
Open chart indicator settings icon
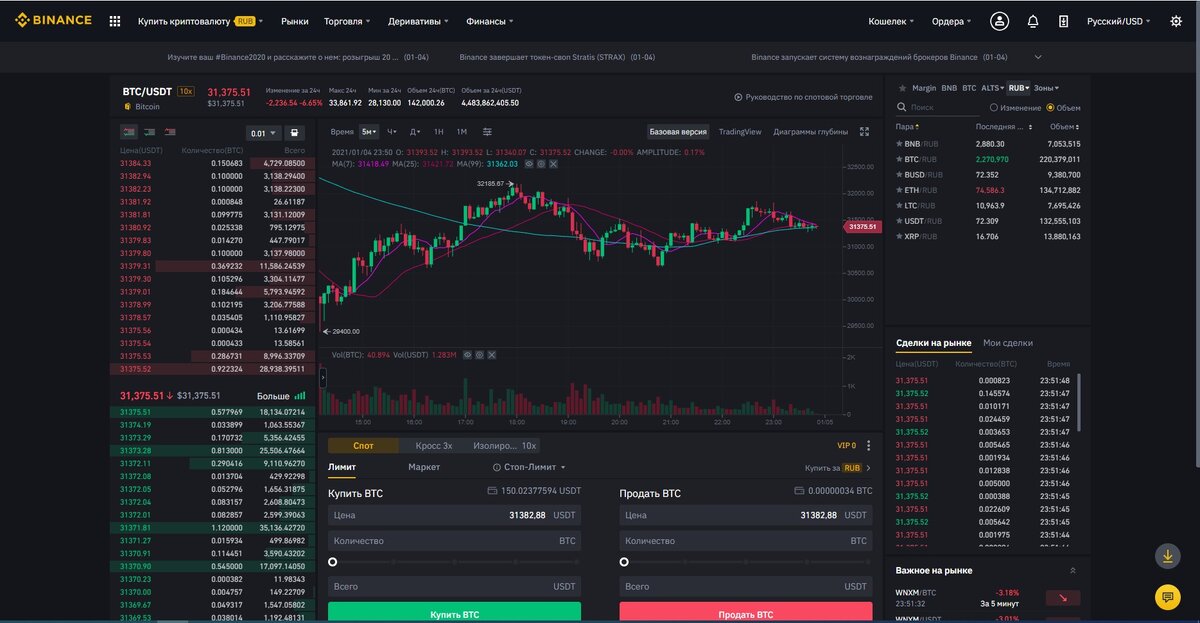tap(487, 131)
